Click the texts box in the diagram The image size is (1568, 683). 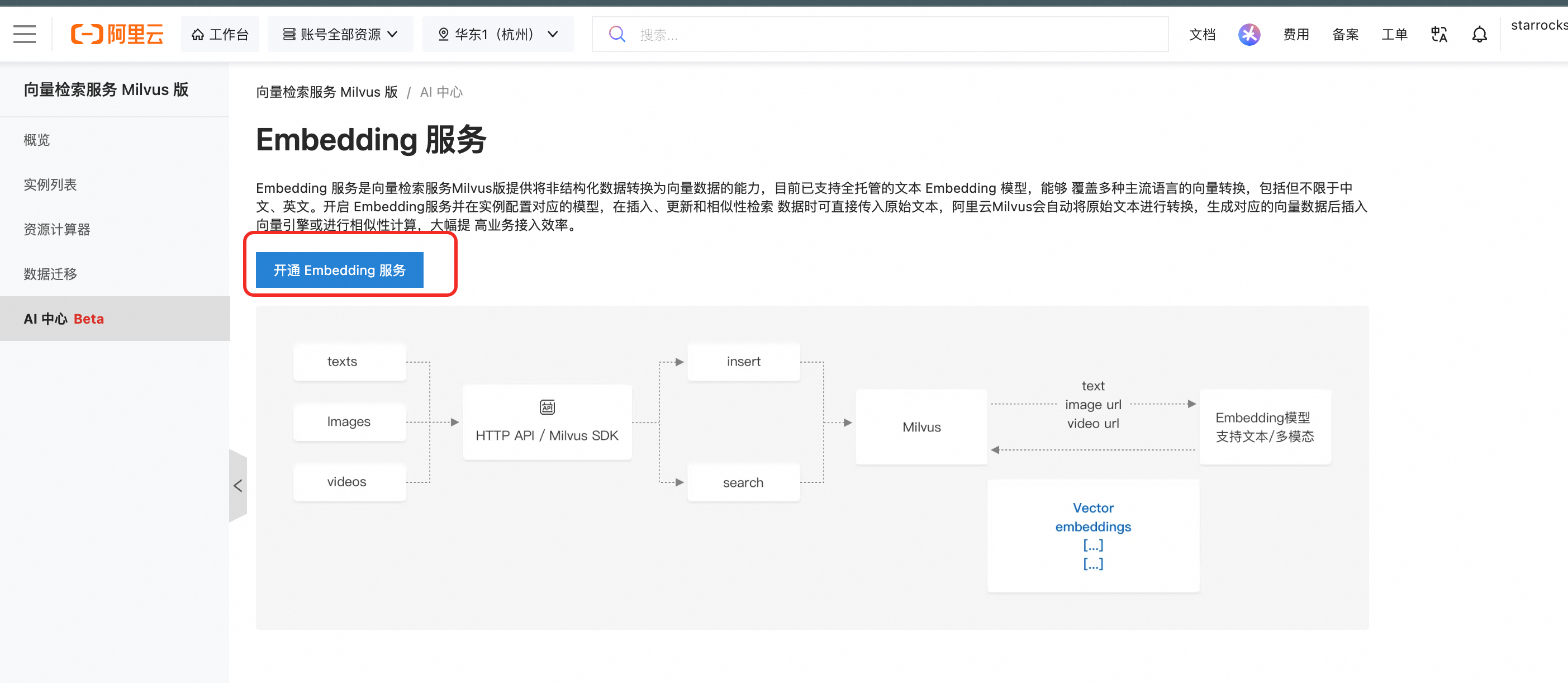point(349,362)
